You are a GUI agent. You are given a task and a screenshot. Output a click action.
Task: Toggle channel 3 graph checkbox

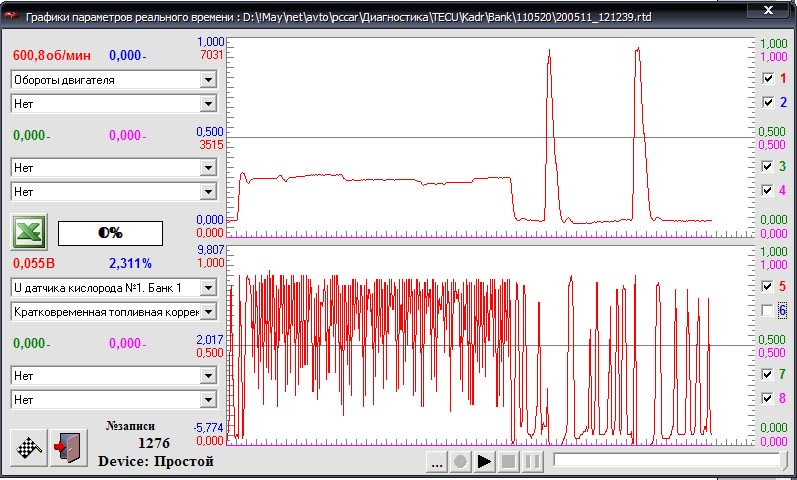click(x=768, y=166)
